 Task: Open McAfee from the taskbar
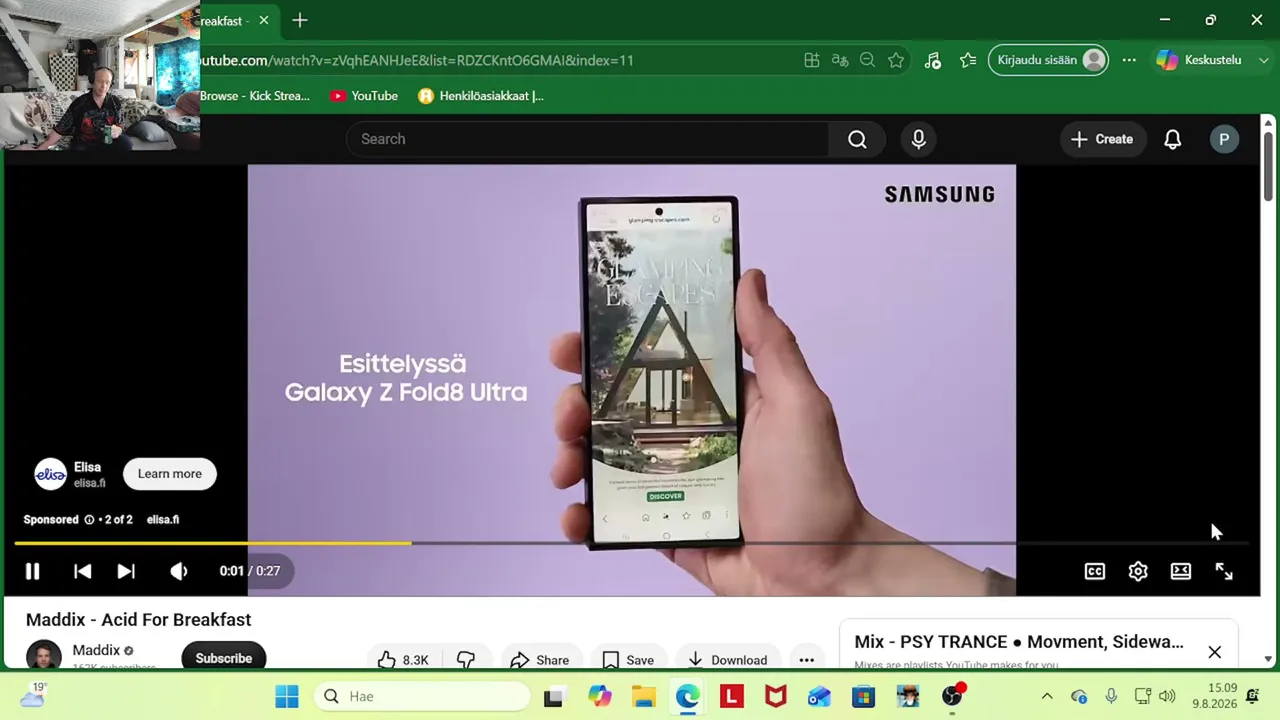[x=776, y=696]
